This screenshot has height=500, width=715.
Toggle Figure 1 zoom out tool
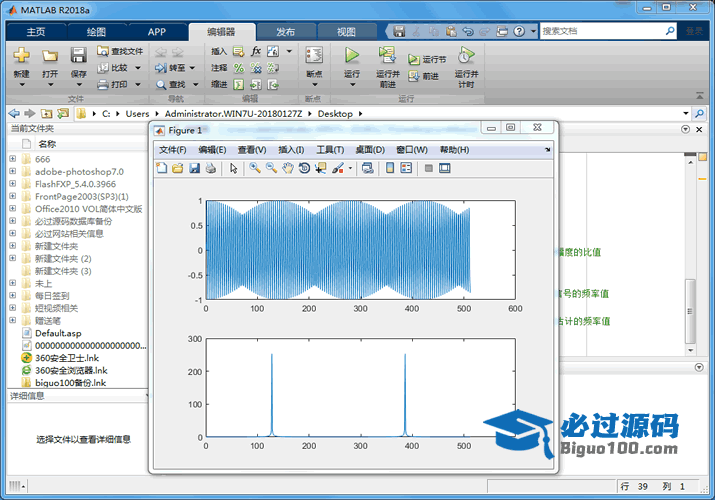coord(271,168)
